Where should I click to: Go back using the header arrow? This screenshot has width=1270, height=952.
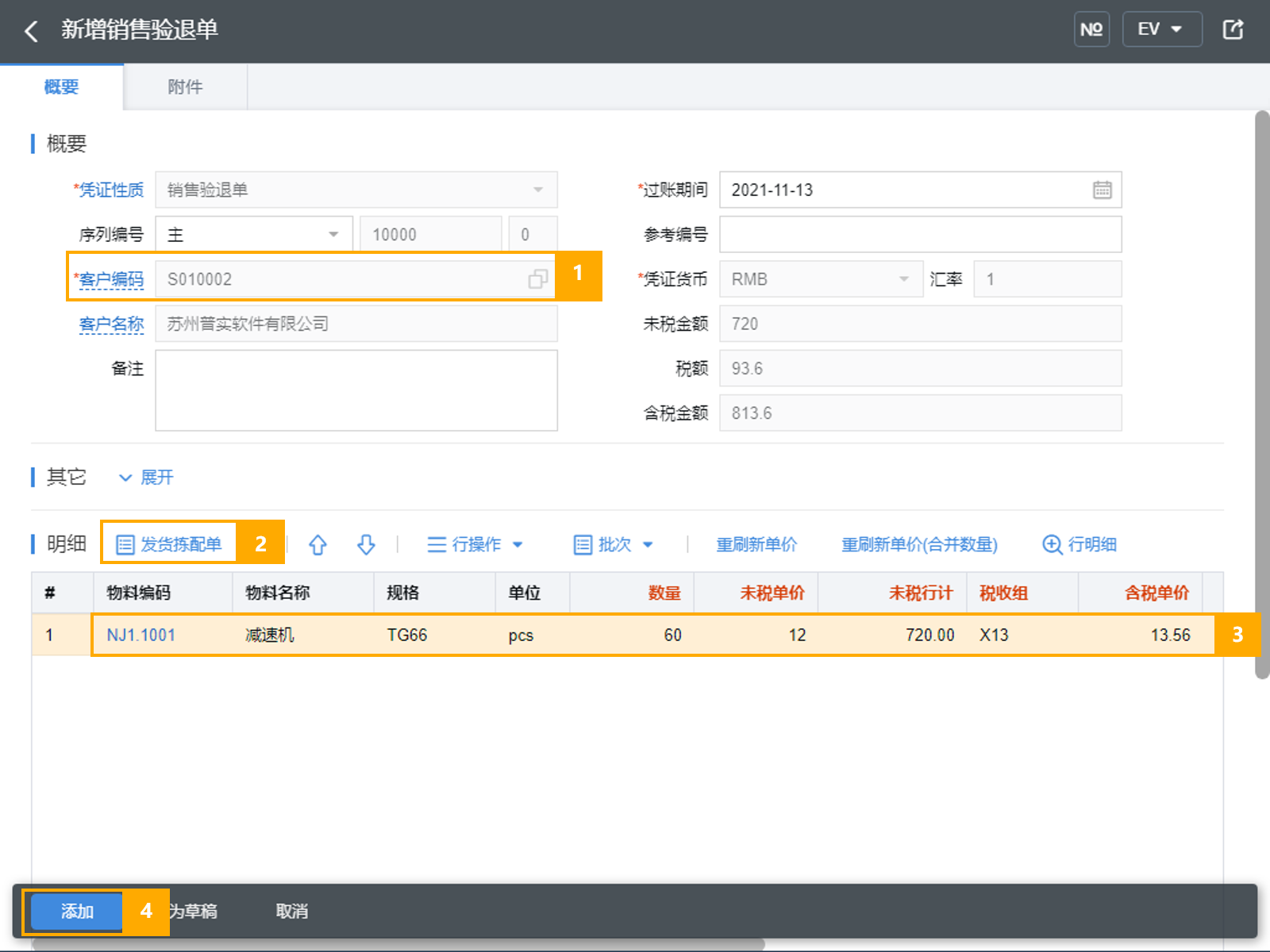pyautogui.click(x=31, y=31)
